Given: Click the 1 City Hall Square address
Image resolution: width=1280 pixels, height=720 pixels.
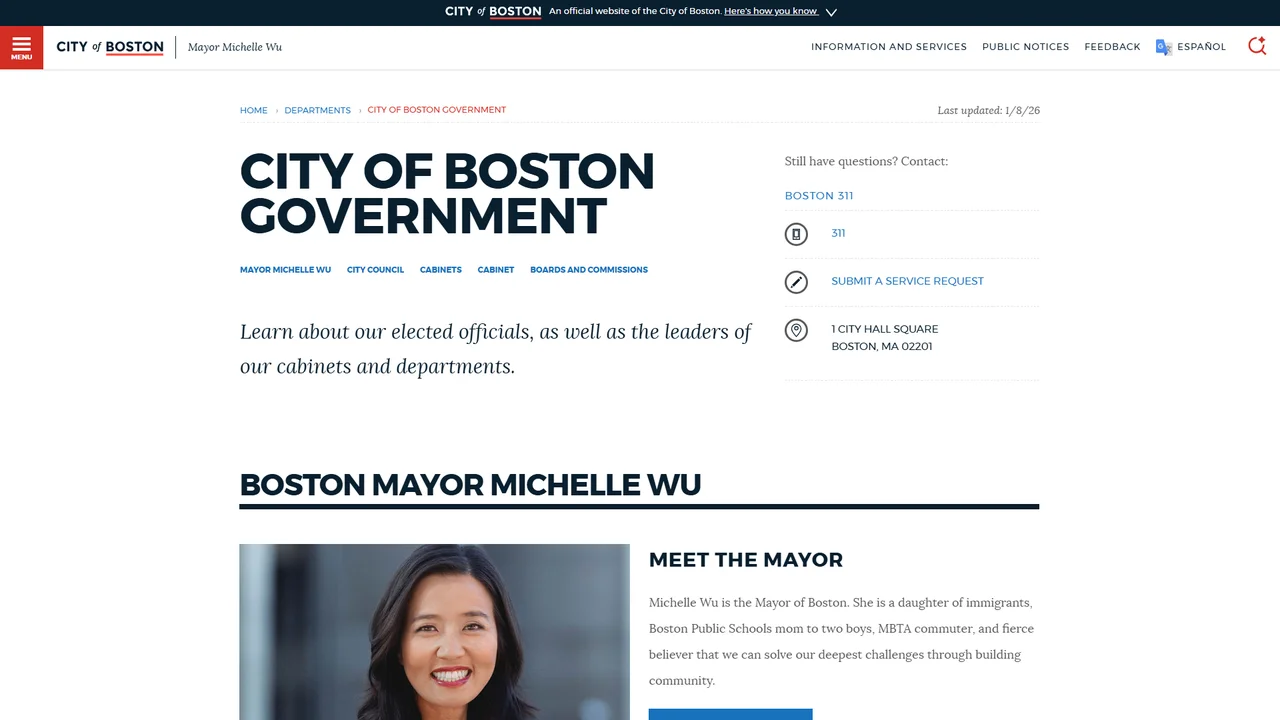Looking at the screenshot, I should pyautogui.click(x=884, y=338).
